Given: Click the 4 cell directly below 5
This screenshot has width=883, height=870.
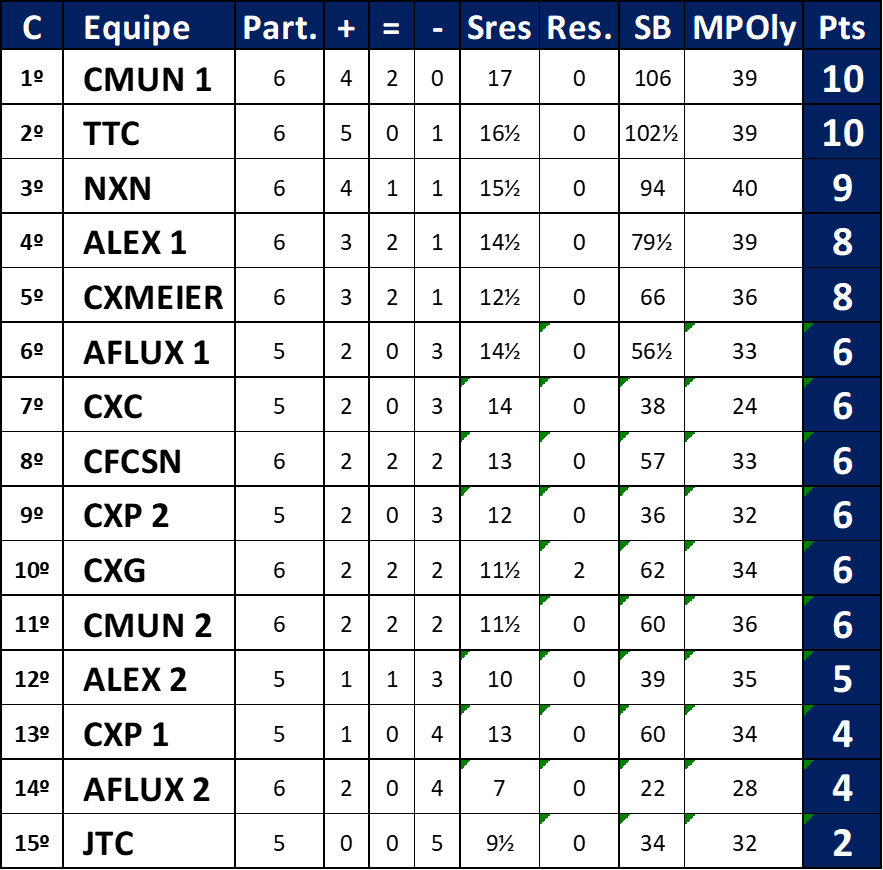Looking at the screenshot, I should click(x=842, y=734).
